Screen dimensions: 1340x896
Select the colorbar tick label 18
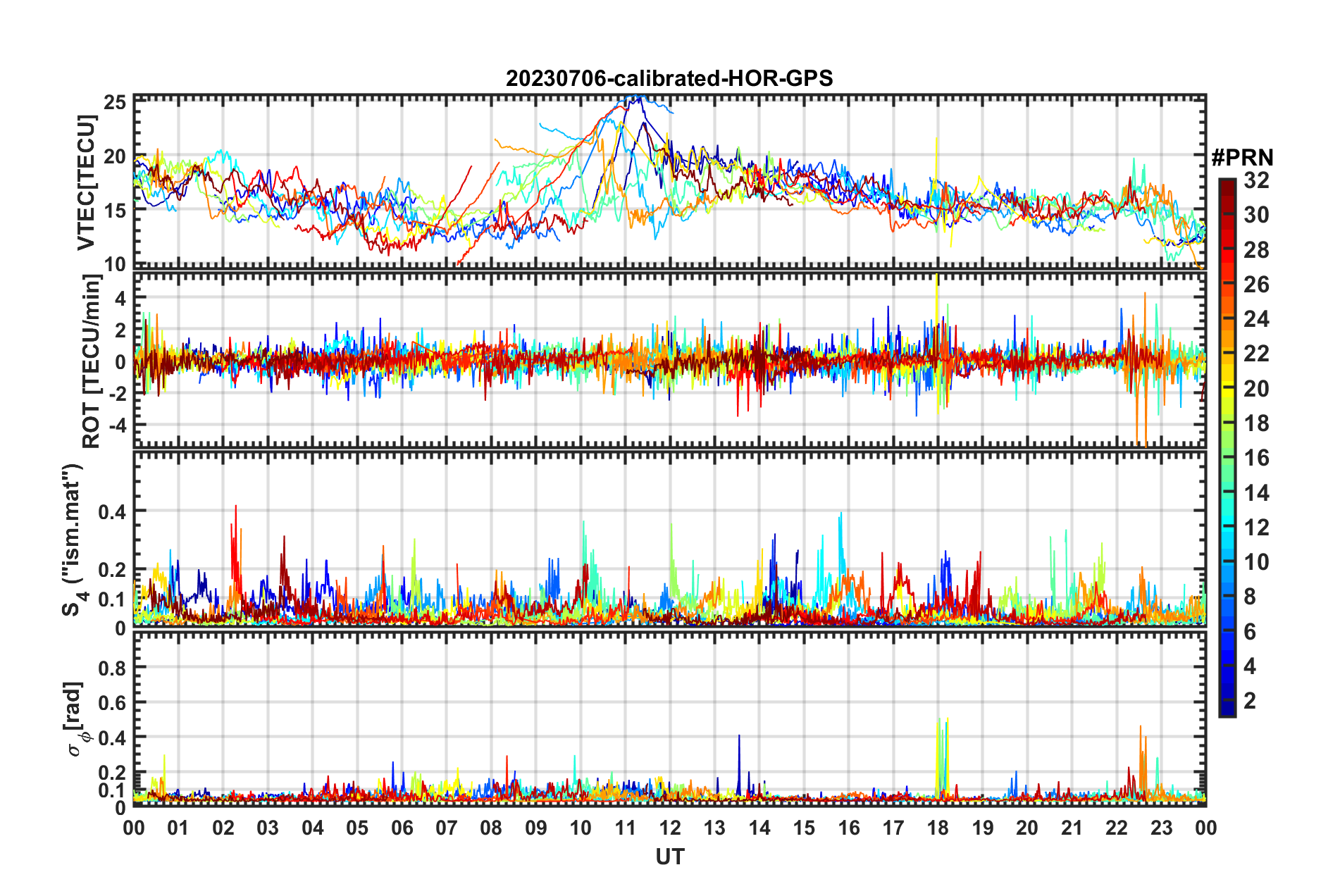1256,423
